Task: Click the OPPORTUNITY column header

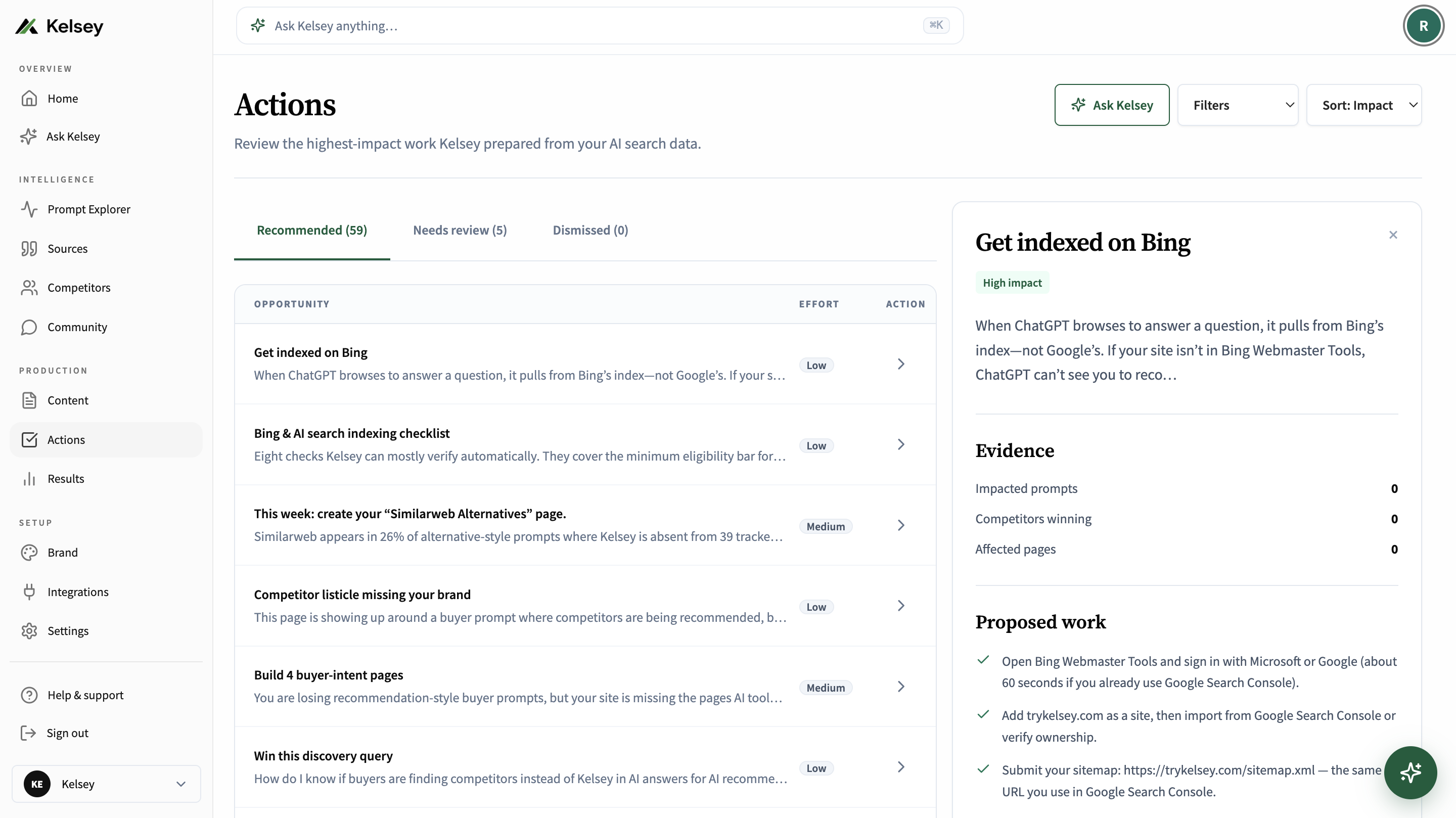Action: pos(292,303)
